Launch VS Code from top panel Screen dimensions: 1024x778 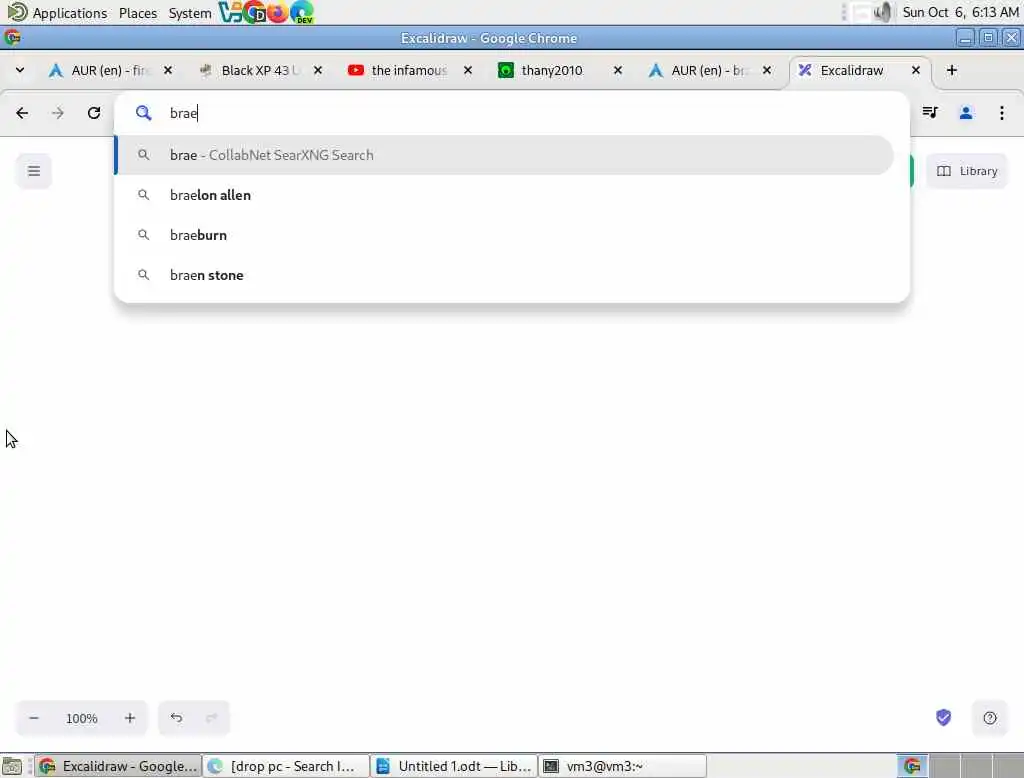[x=230, y=12]
